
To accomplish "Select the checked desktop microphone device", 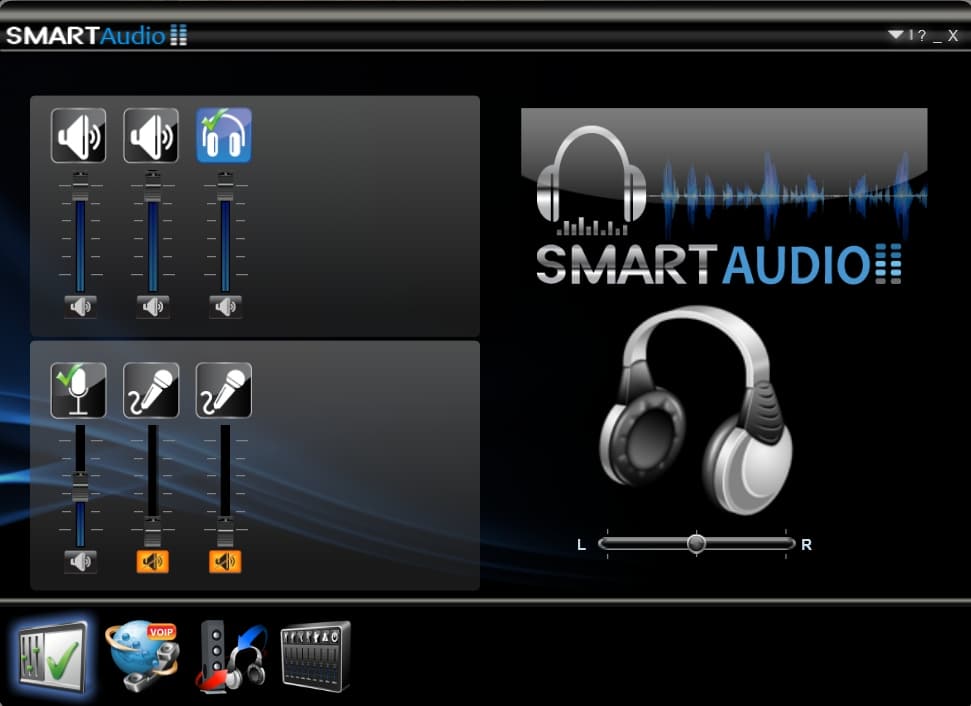I will tap(79, 391).
